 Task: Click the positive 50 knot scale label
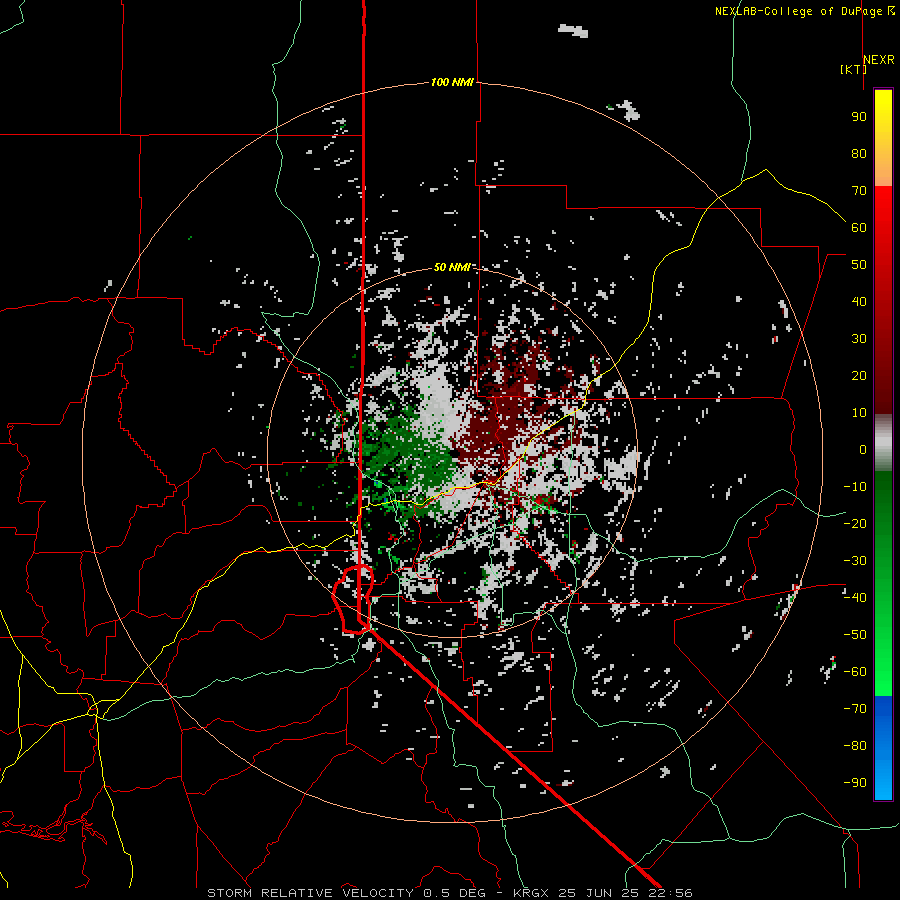tap(859, 265)
